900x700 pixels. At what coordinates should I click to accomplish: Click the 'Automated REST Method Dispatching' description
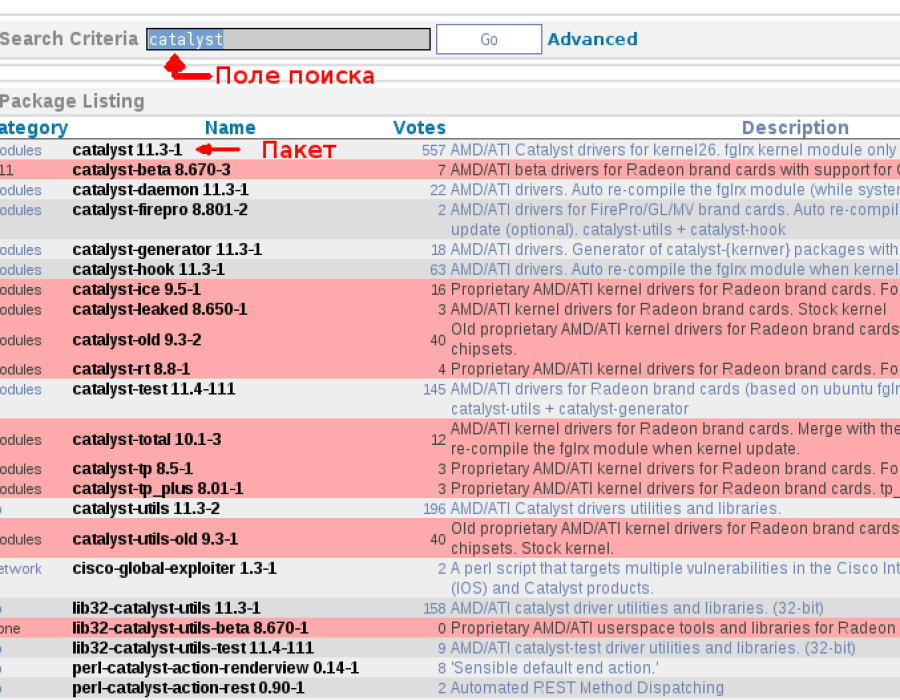pos(587,688)
